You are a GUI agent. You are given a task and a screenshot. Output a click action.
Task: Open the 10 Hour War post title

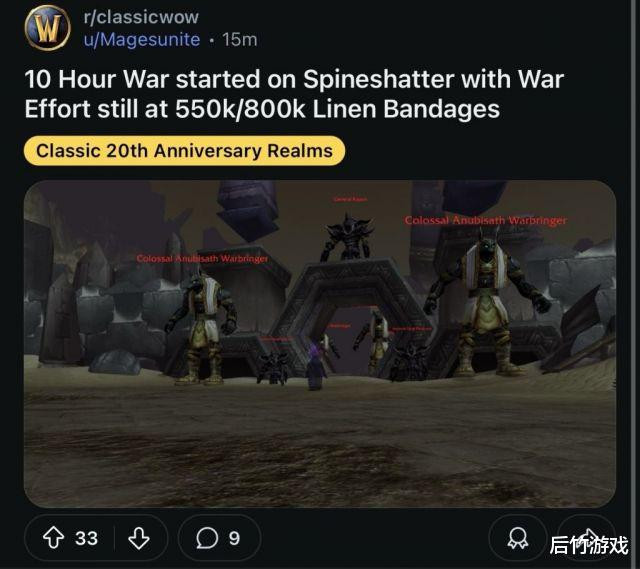(294, 94)
